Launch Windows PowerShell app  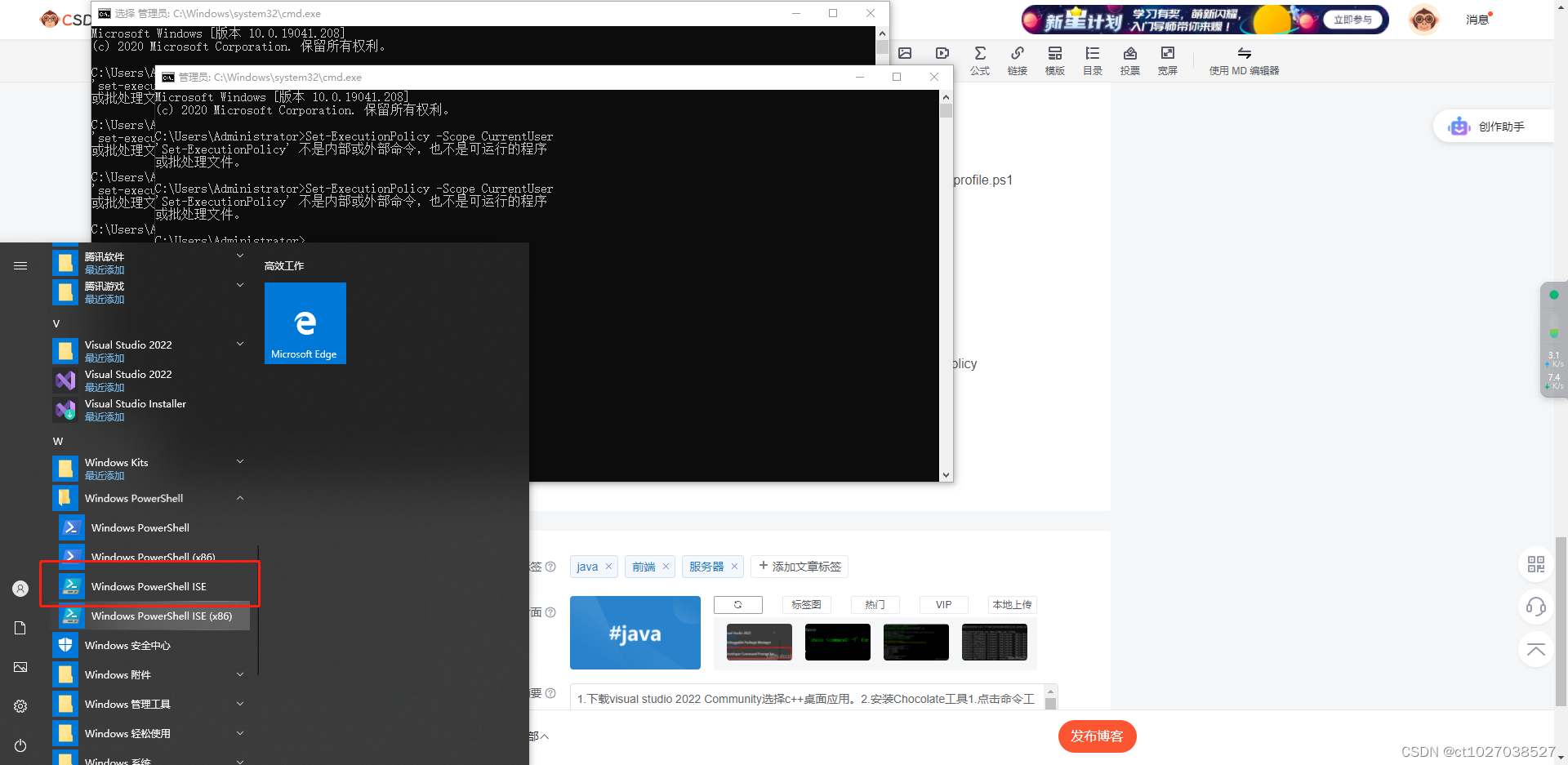coord(154,527)
